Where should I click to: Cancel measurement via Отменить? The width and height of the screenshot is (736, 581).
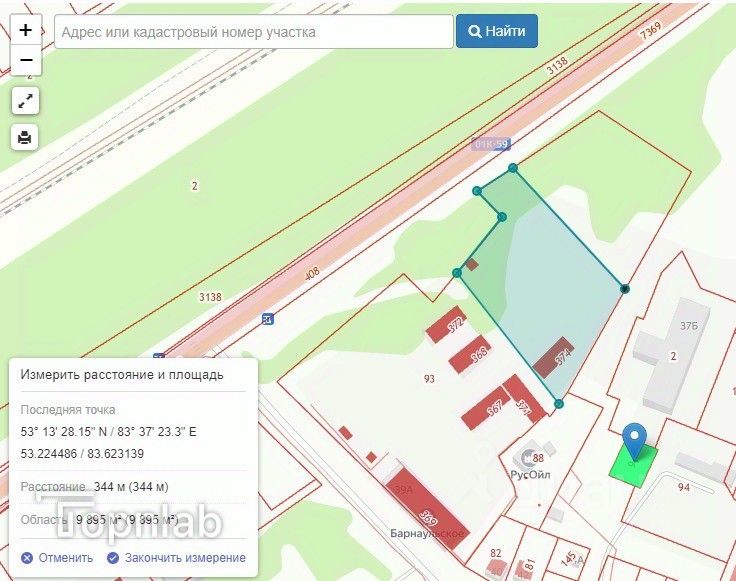tap(57, 558)
